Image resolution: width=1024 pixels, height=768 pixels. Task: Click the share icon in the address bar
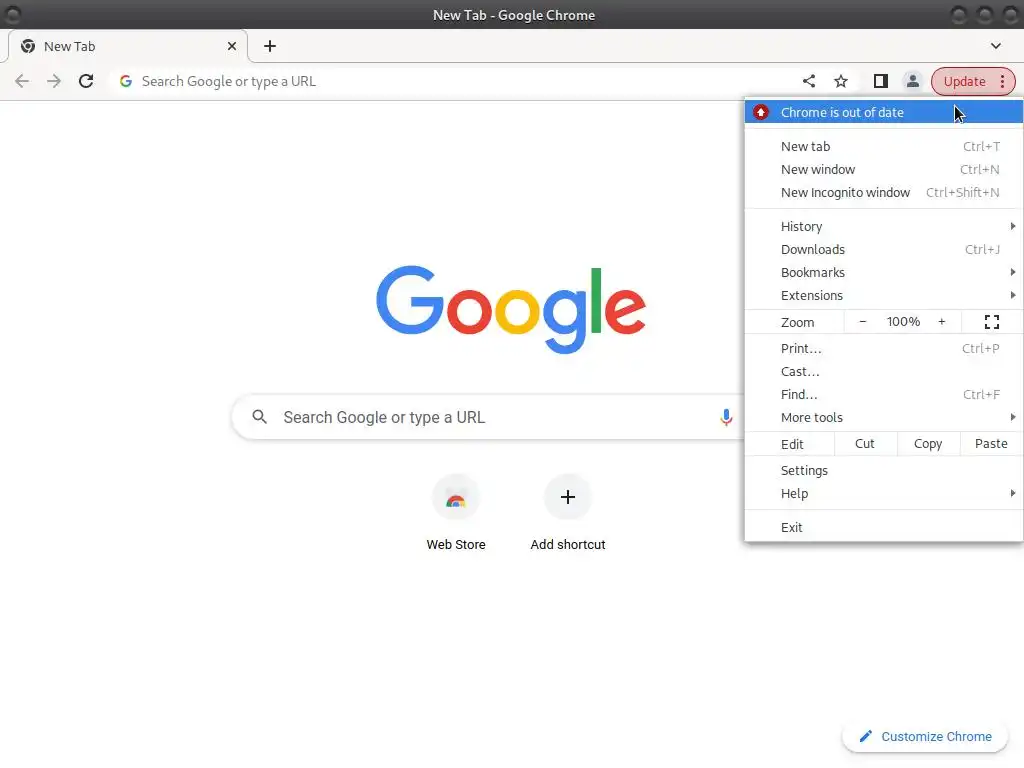coord(809,81)
